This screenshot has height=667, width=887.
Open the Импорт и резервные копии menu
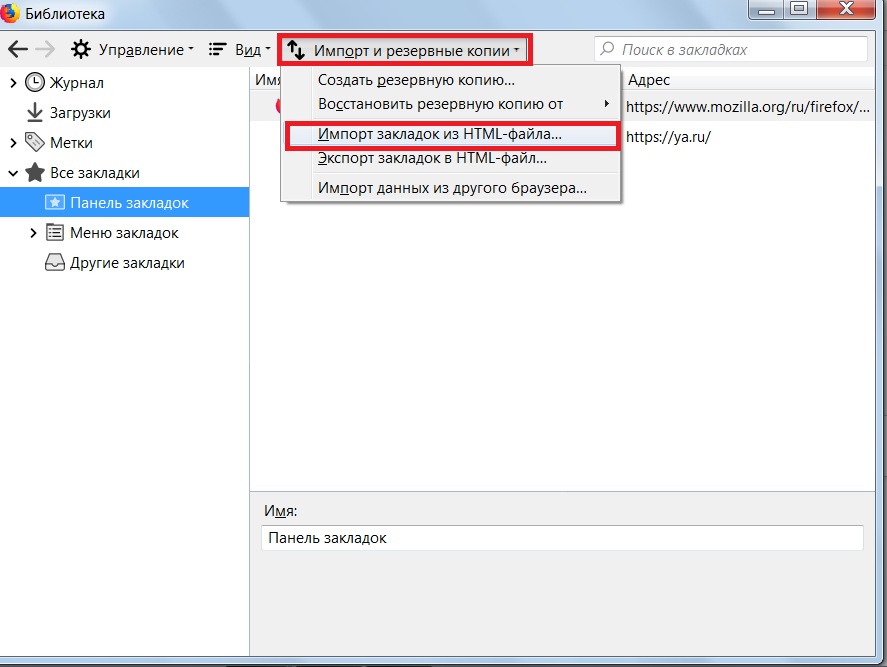404,50
